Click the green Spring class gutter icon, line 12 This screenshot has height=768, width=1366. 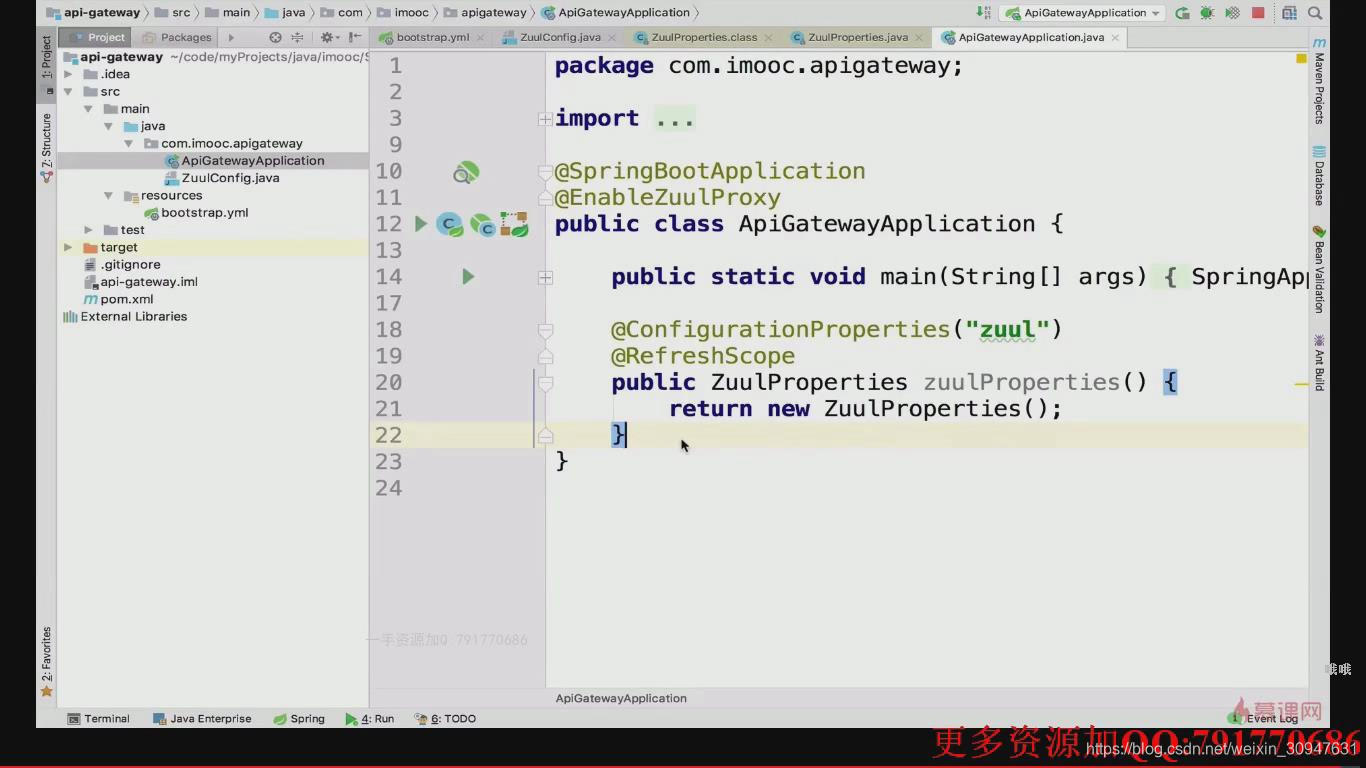tap(483, 224)
